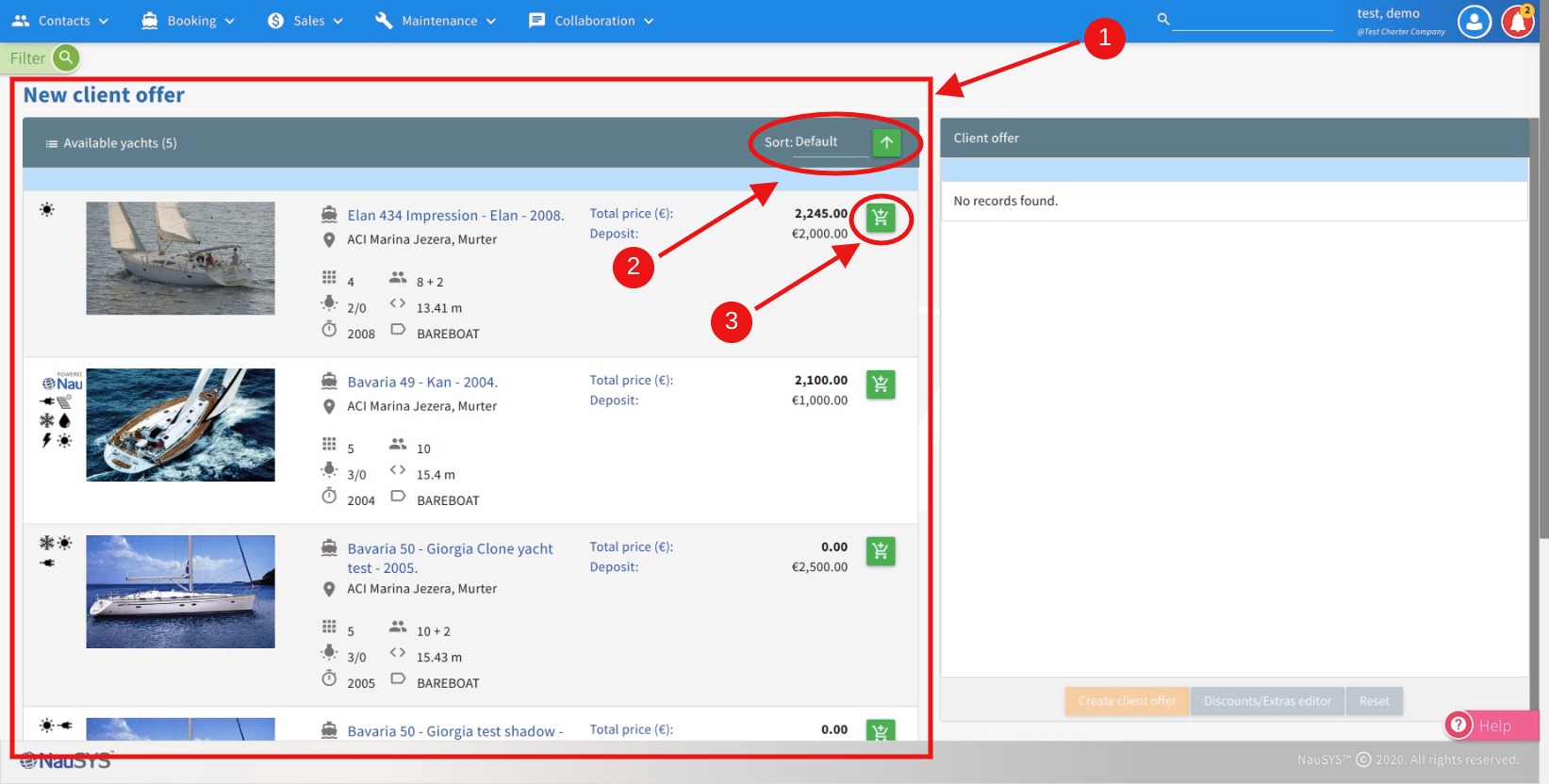
Task: Click the cabins grid icon for Elan 434
Action: 329,277
